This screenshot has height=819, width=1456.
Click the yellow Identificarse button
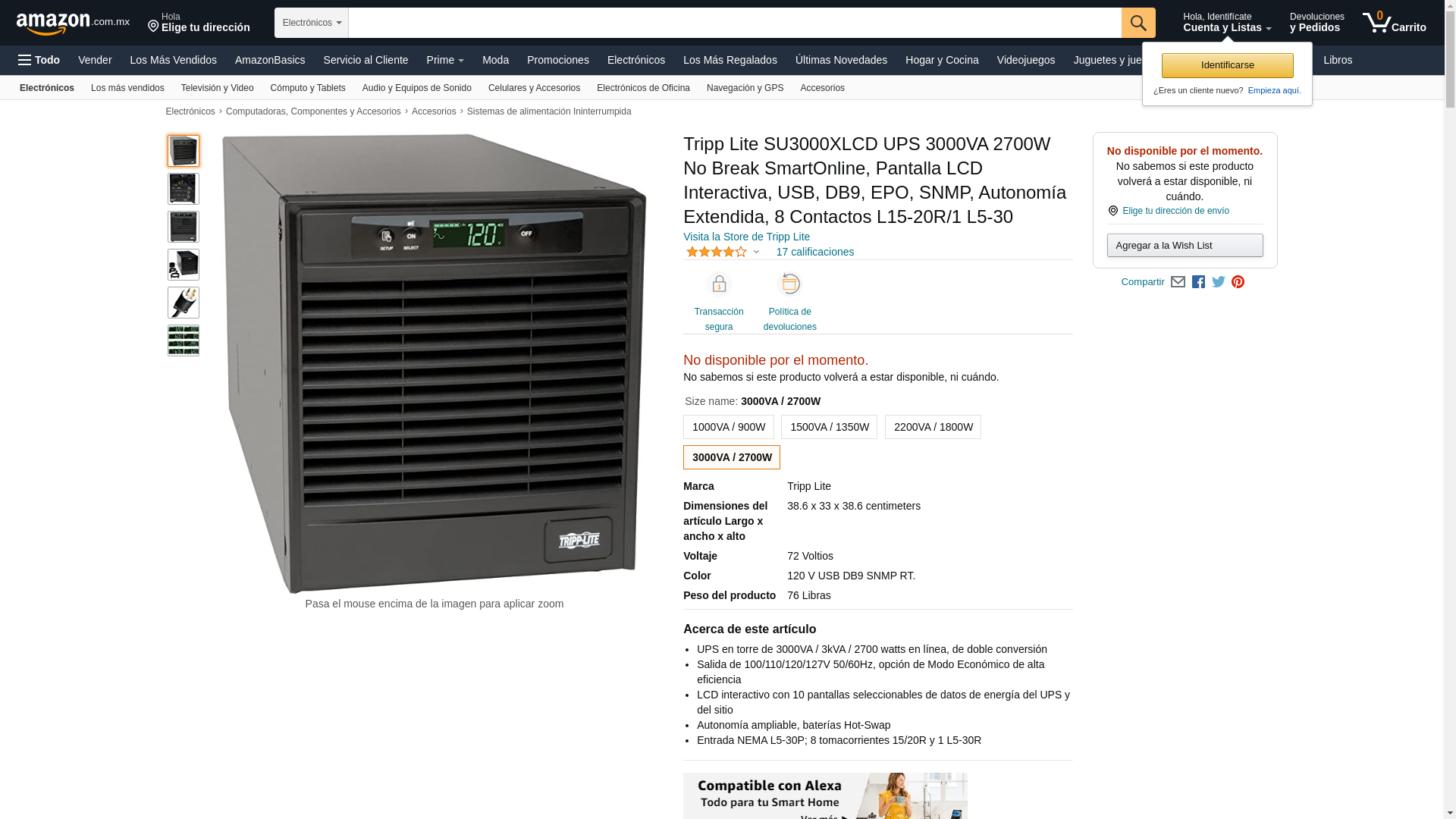pyautogui.click(x=1228, y=65)
